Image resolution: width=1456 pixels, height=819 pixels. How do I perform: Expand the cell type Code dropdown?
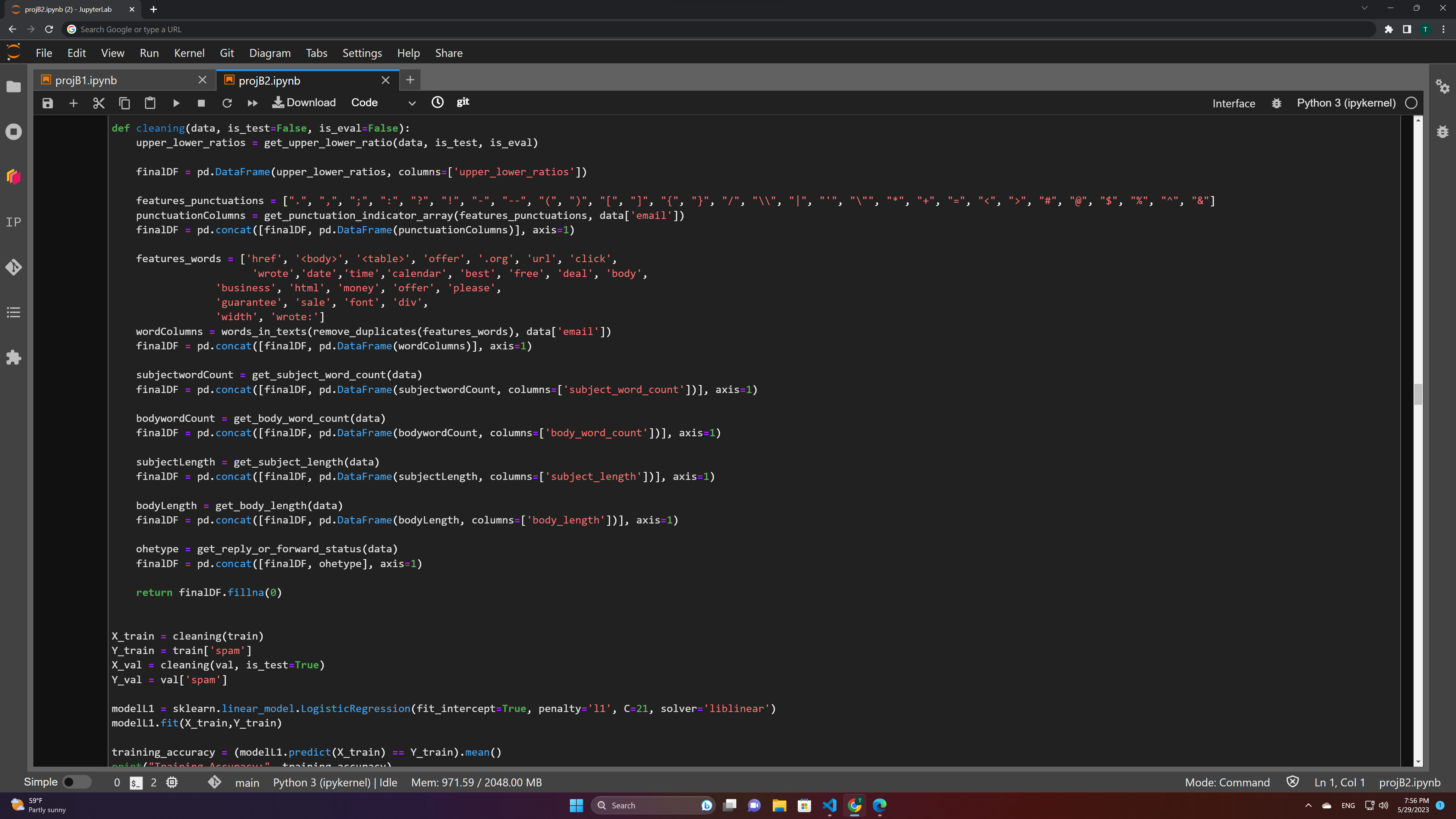[383, 103]
